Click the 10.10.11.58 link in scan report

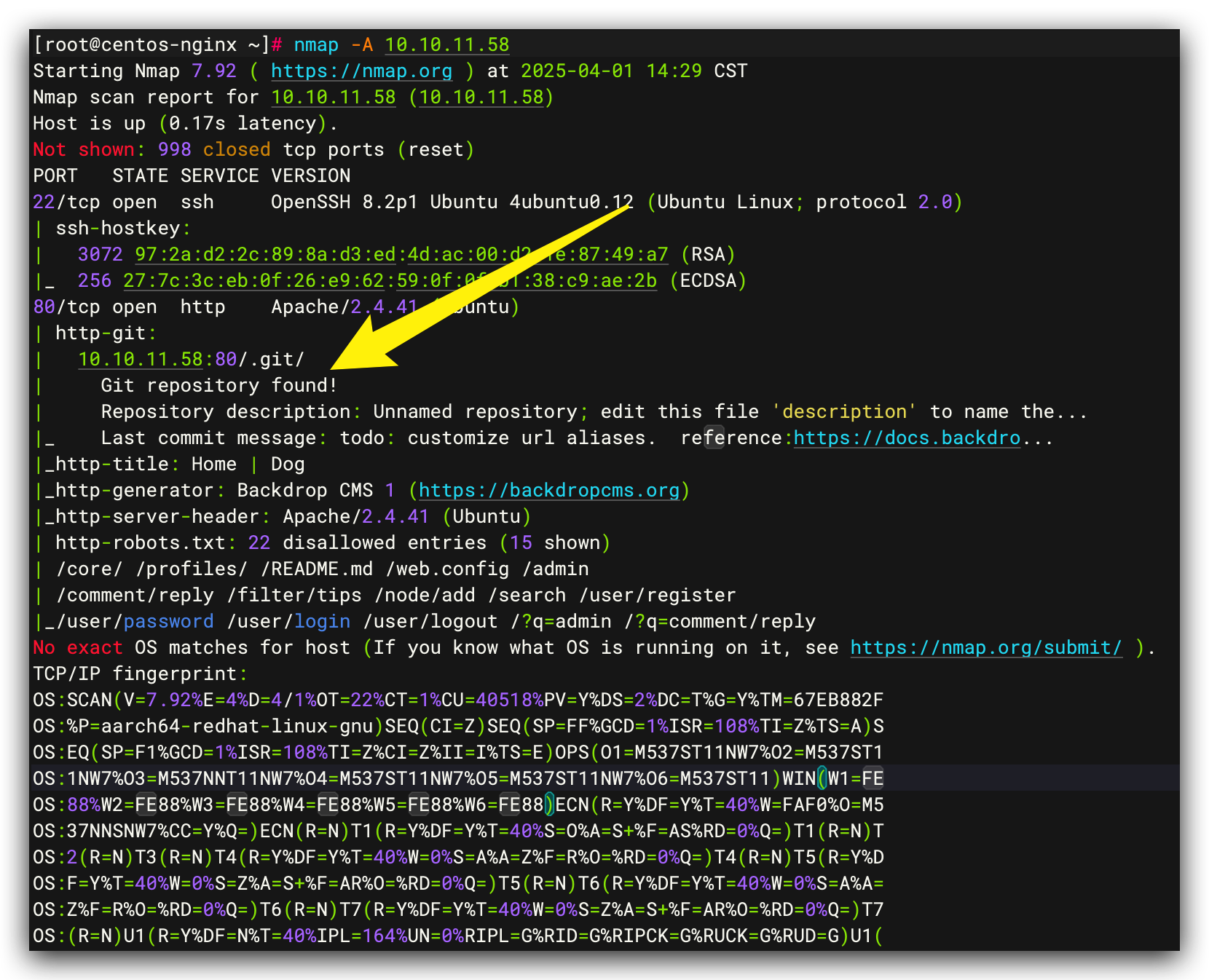(333, 97)
